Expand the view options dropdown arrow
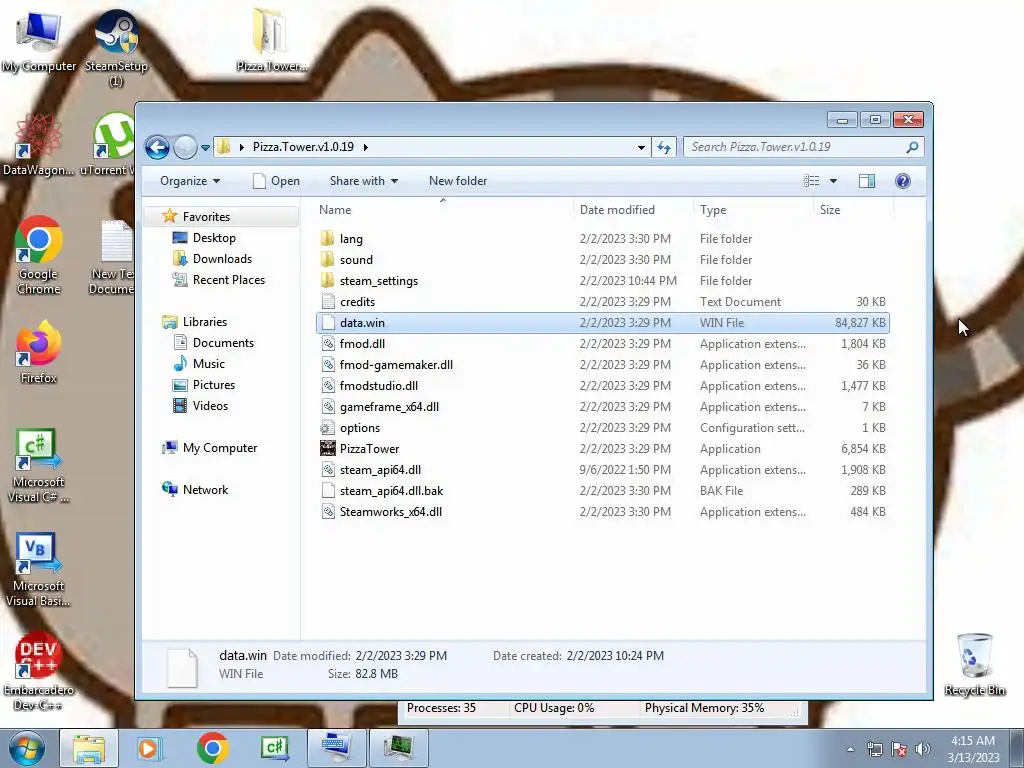Image resolution: width=1024 pixels, height=768 pixels. pyautogui.click(x=833, y=181)
